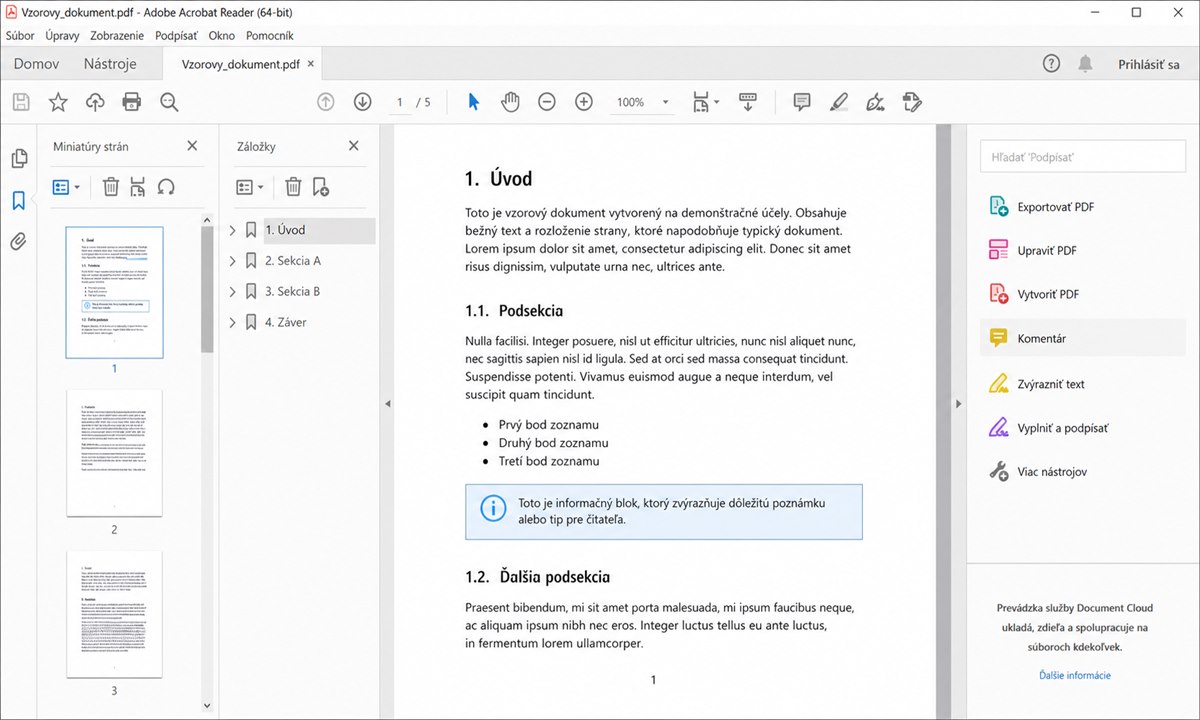Open the page thumbnails sidebar icon
The width and height of the screenshot is (1200, 720).
(18, 158)
